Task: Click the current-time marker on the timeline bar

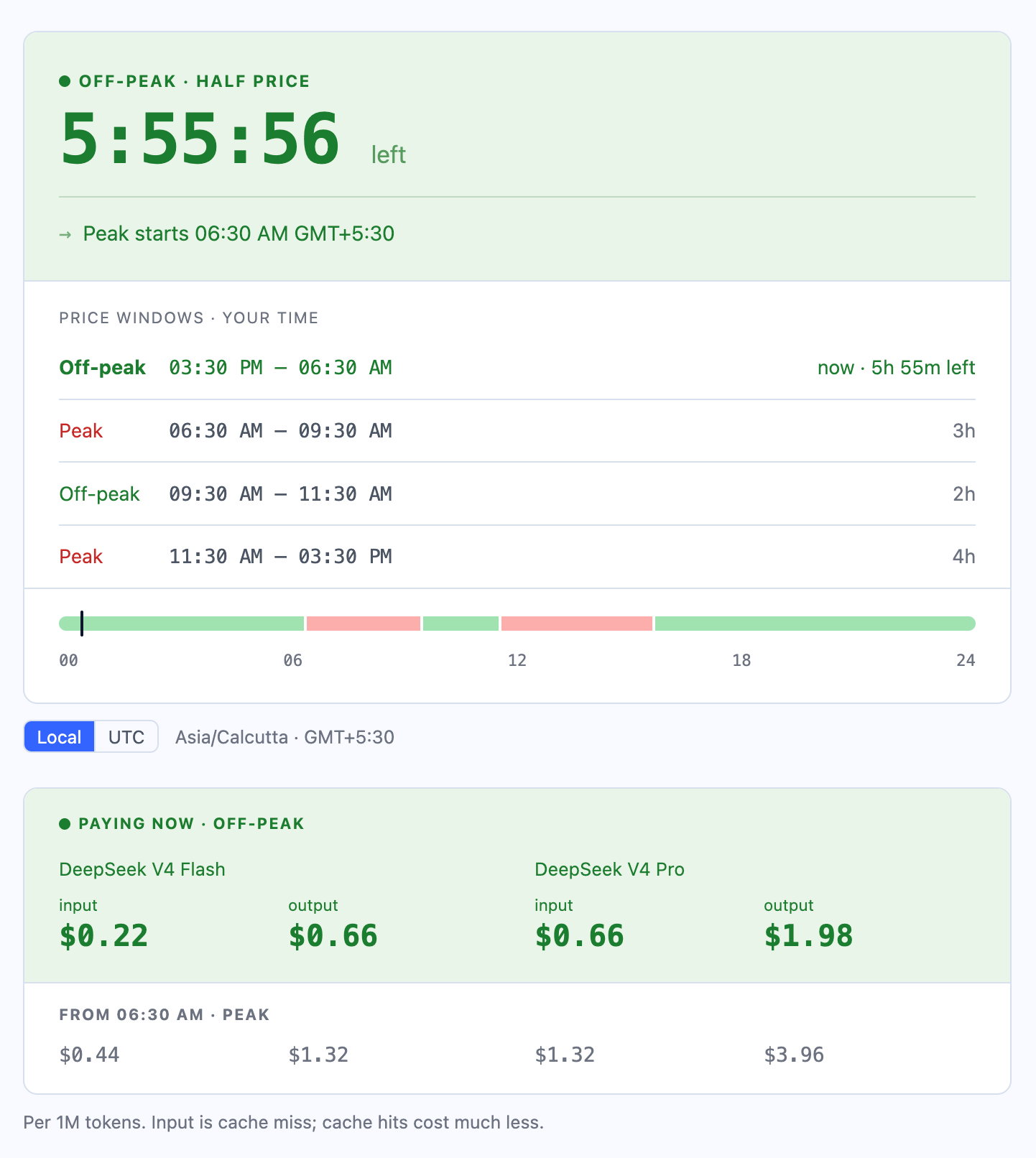Action: pyautogui.click(x=82, y=624)
